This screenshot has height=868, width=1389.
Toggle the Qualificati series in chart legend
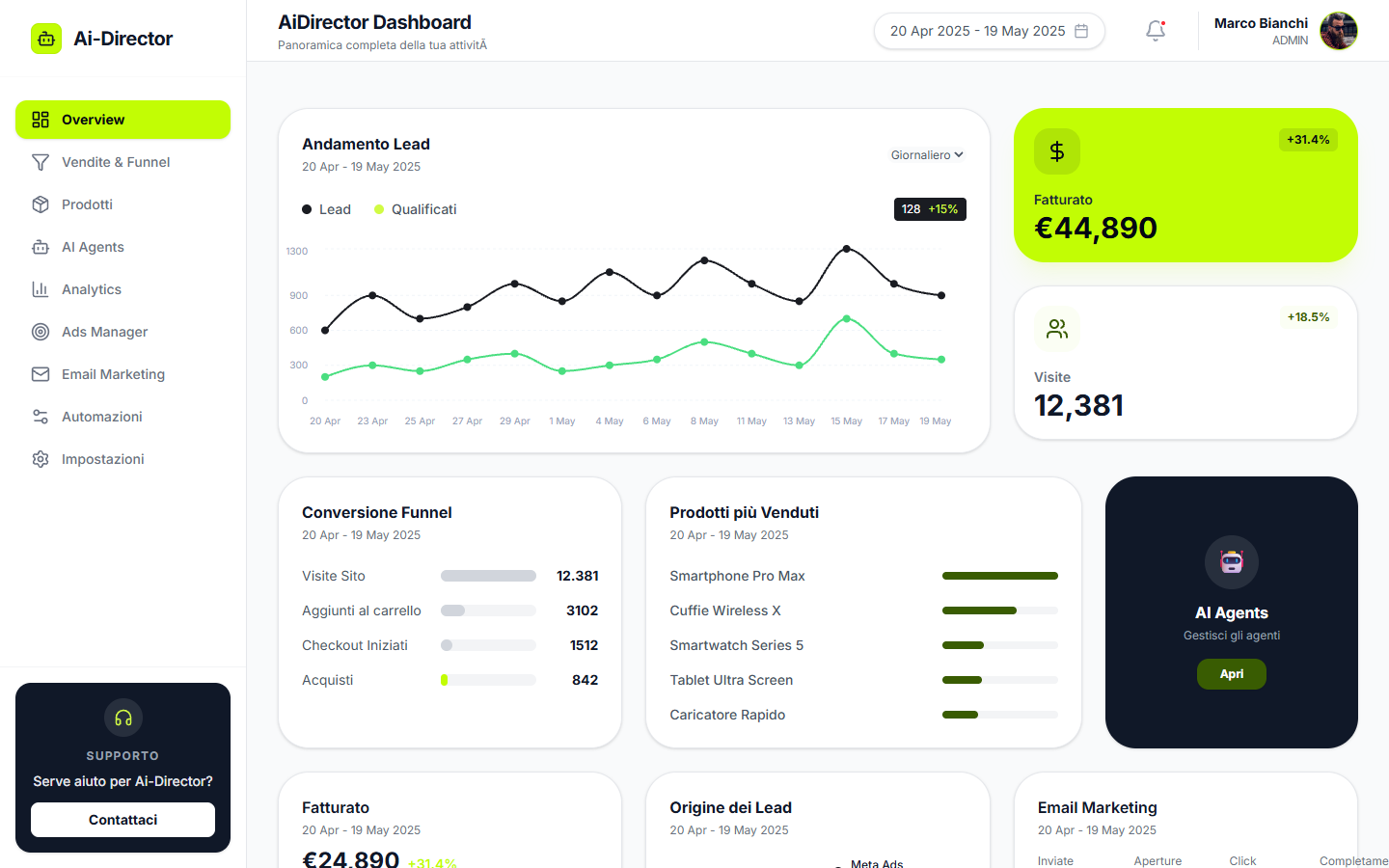pyautogui.click(x=416, y=209)
